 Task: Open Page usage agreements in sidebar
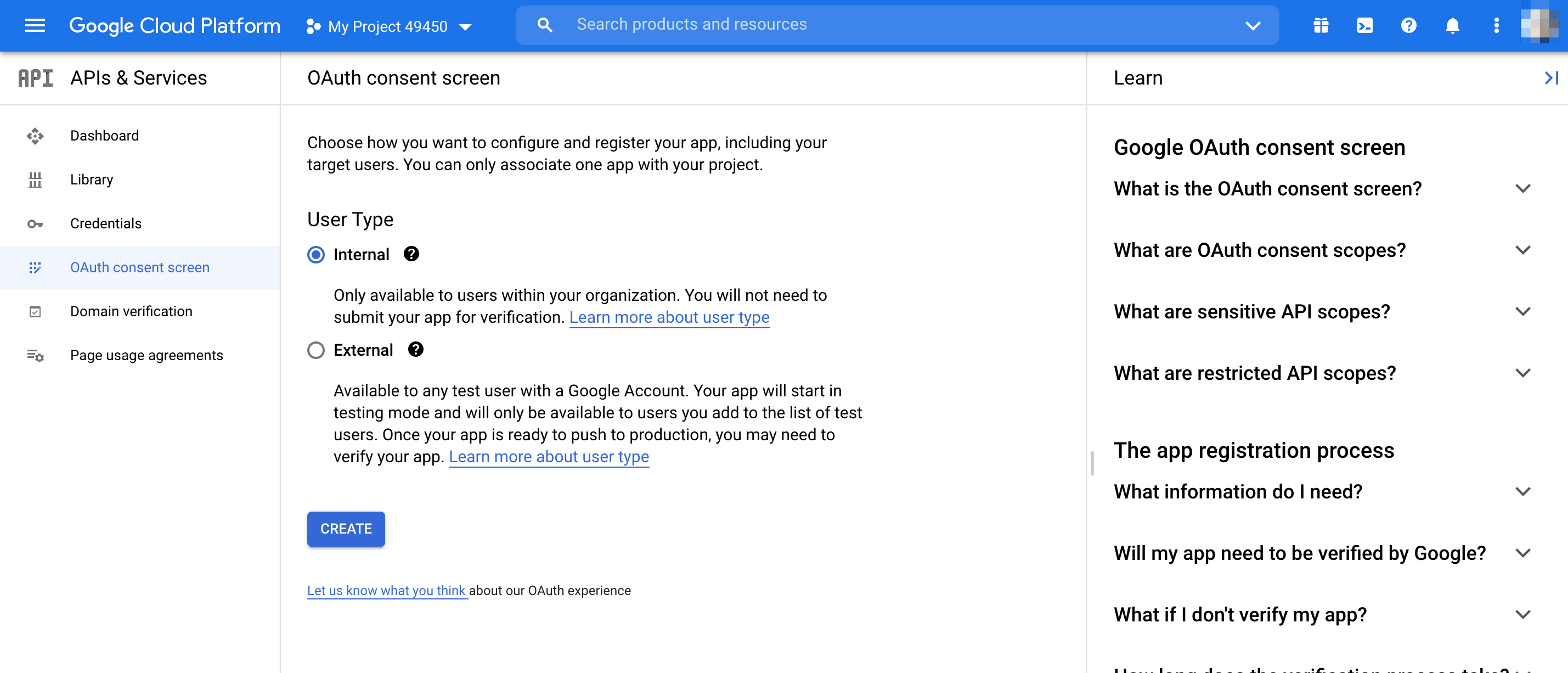[x=140, y=355]
